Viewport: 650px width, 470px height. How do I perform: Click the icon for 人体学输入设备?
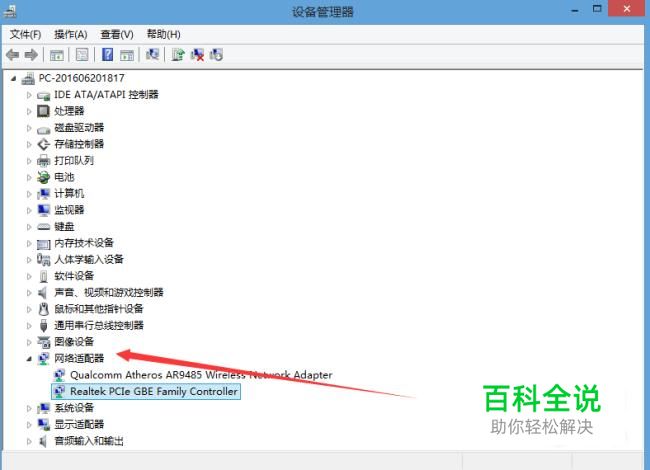(x=44, y=260)
